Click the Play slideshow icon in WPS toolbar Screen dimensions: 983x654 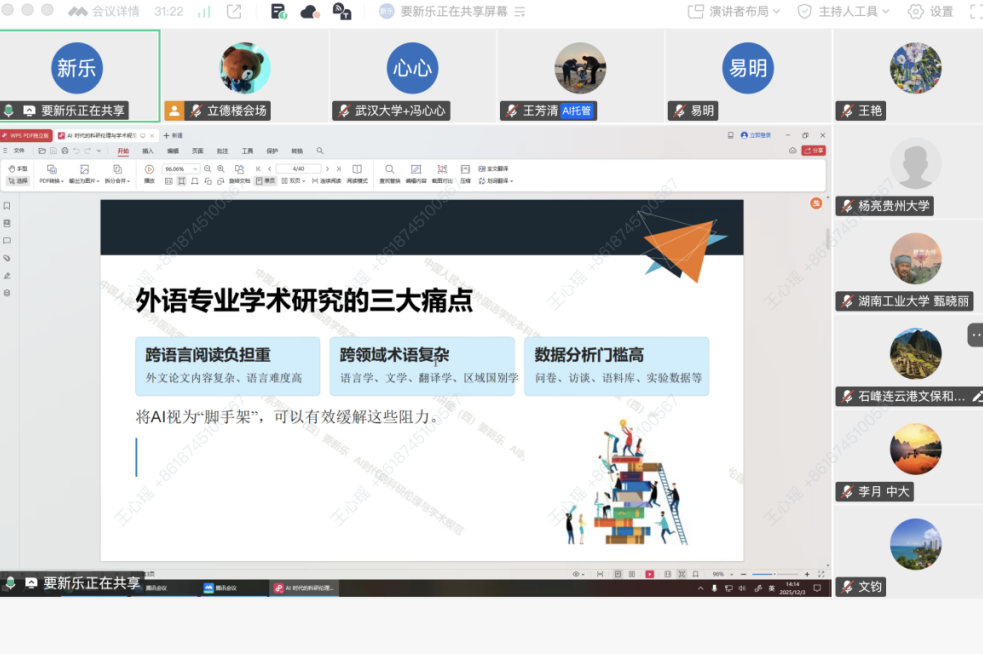click(x=149, y=169)
